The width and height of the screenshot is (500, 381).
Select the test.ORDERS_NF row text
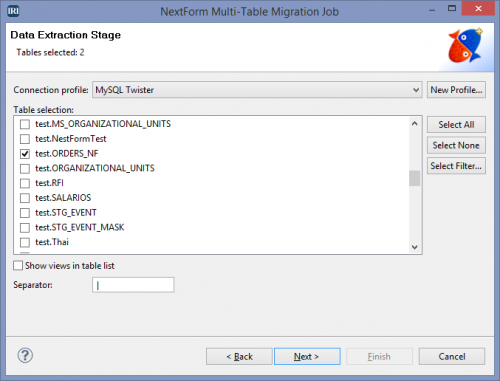point(67,154)
